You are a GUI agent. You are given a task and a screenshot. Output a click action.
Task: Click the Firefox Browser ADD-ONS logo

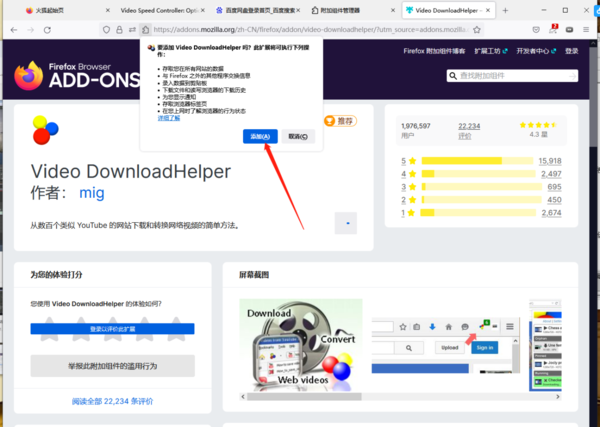77,75
